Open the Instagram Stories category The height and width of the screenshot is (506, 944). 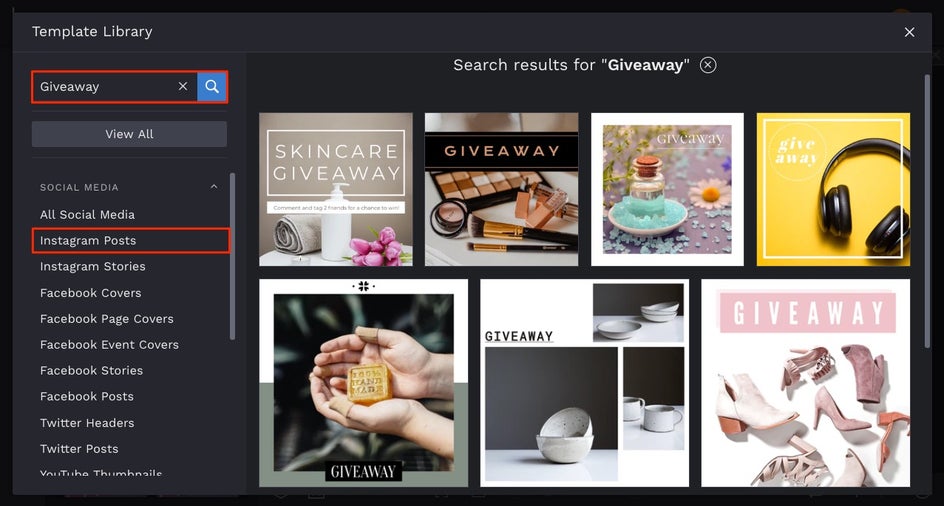point(93,266)
